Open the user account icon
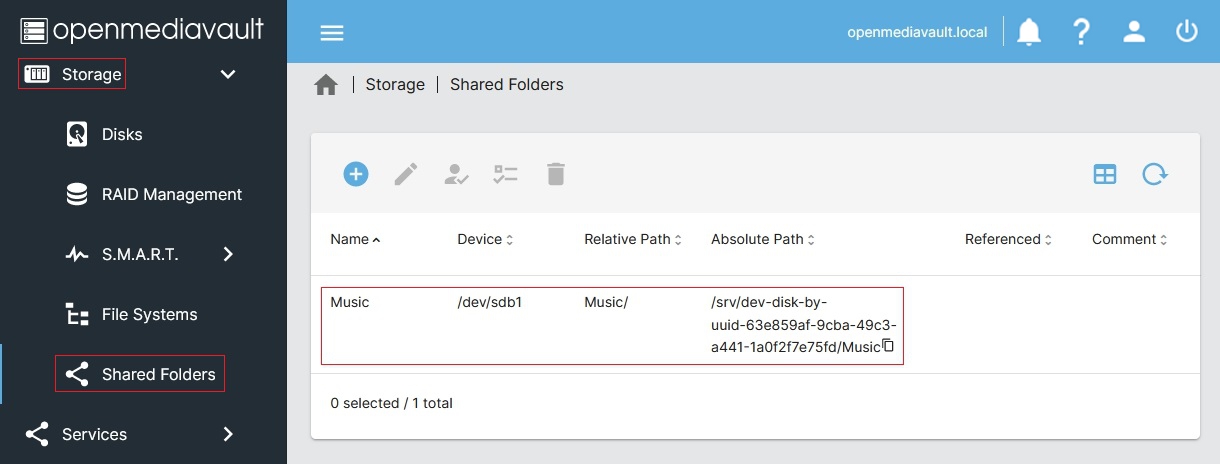1220x464 pixels. (1133, 32)
